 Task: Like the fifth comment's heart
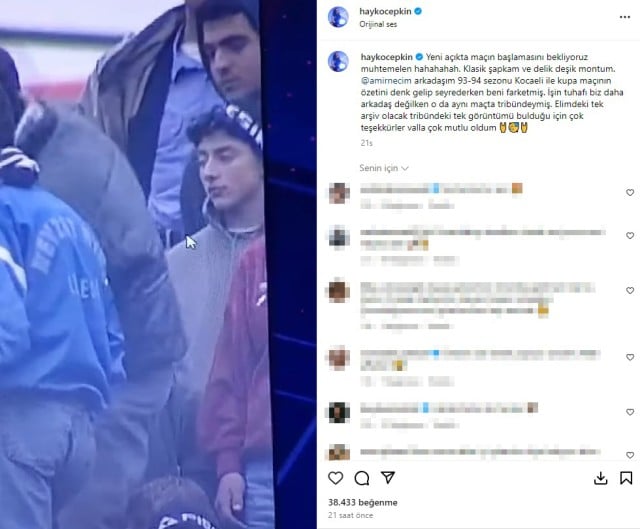pos(630,412)
